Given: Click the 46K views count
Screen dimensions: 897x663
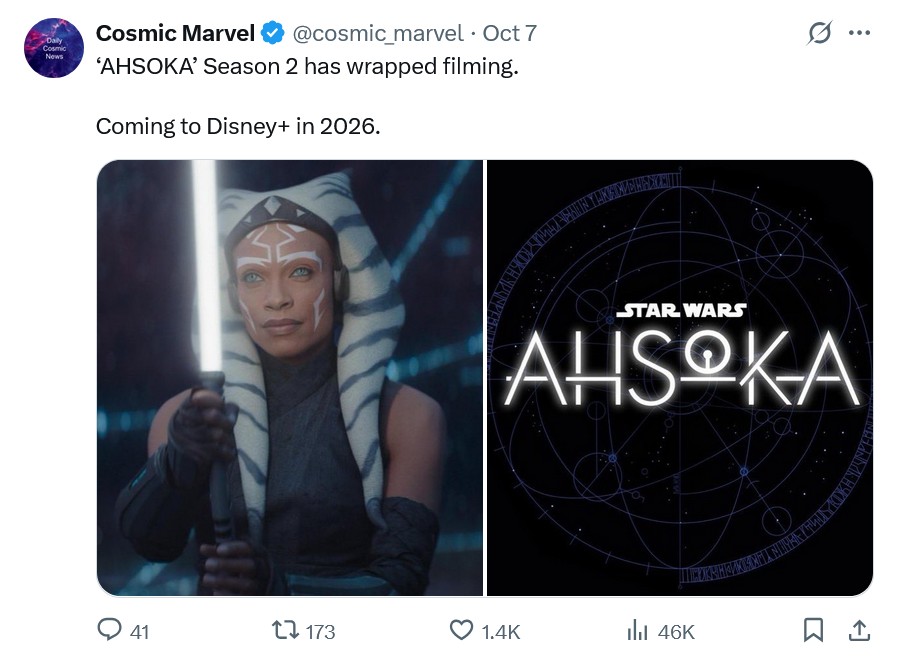Looking at the screenshot, I should [x=676, y=631].
